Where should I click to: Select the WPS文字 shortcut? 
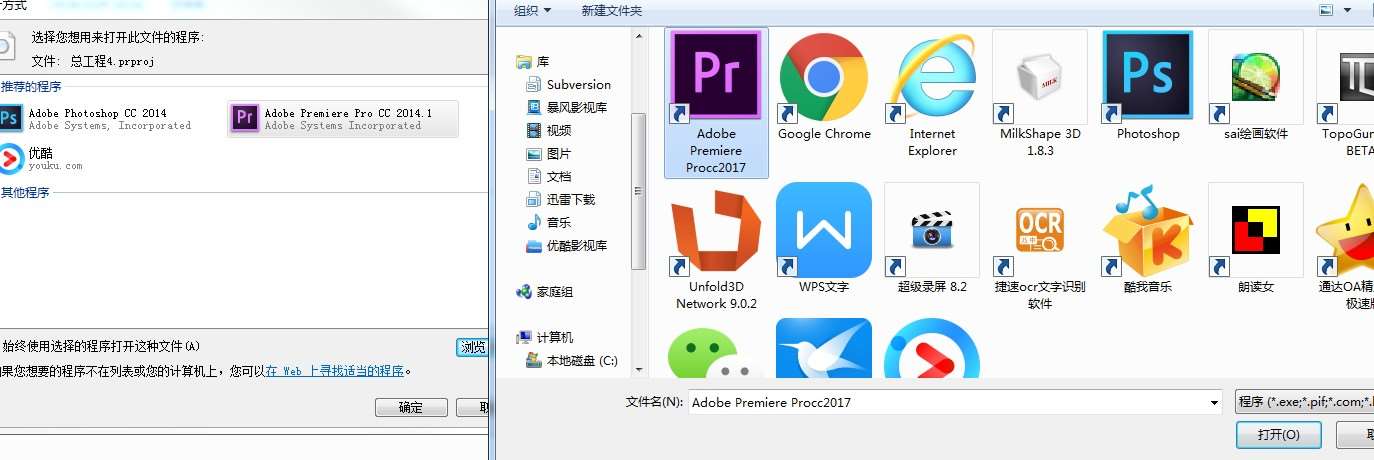coord(824,238)
